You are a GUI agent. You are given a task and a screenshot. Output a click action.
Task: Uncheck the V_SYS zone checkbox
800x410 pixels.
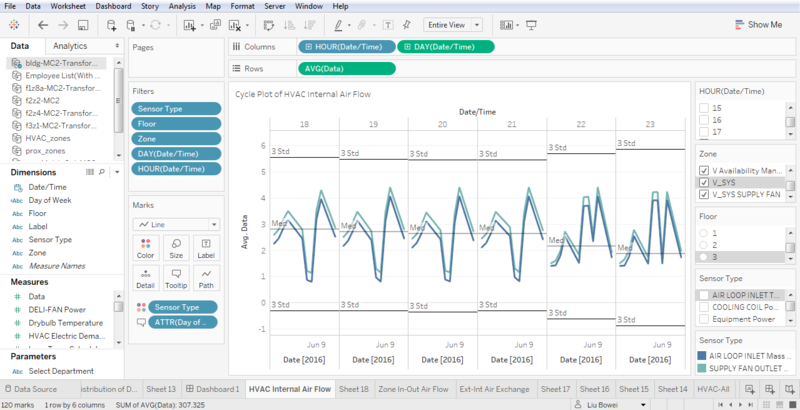(x=704, y=182)
